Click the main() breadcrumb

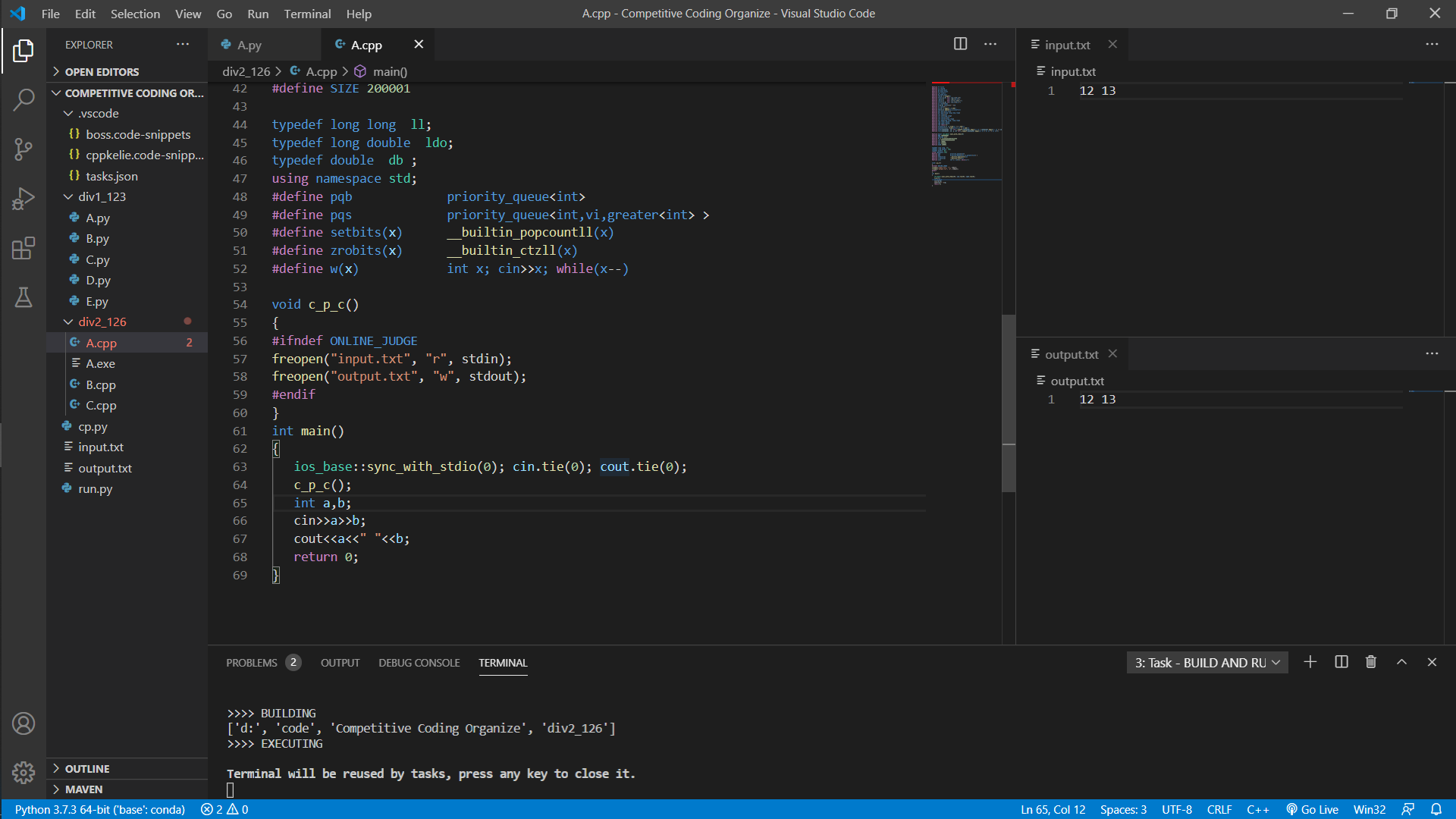pos(390,71)
